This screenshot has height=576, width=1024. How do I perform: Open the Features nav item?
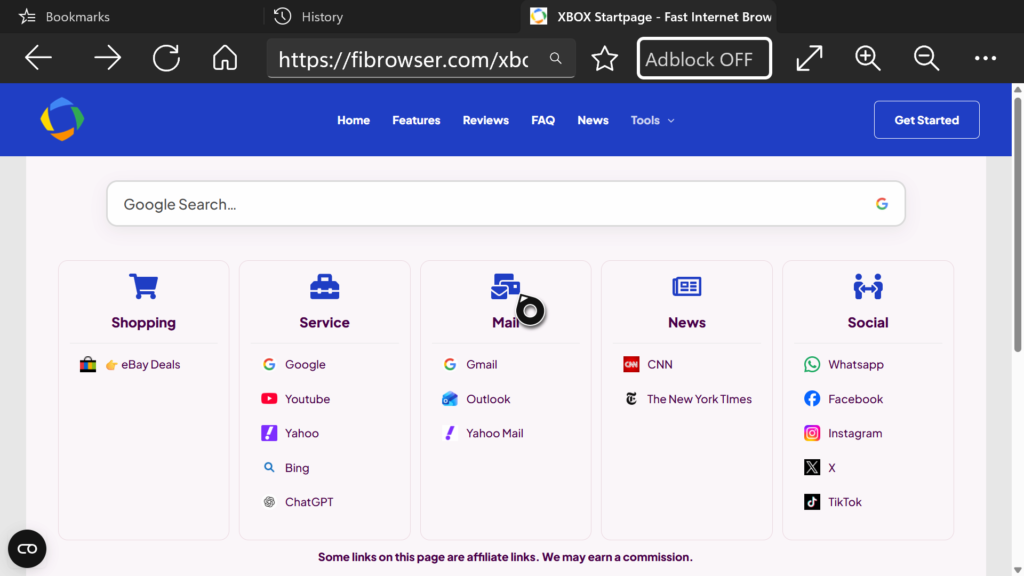(x=416, y=120)
